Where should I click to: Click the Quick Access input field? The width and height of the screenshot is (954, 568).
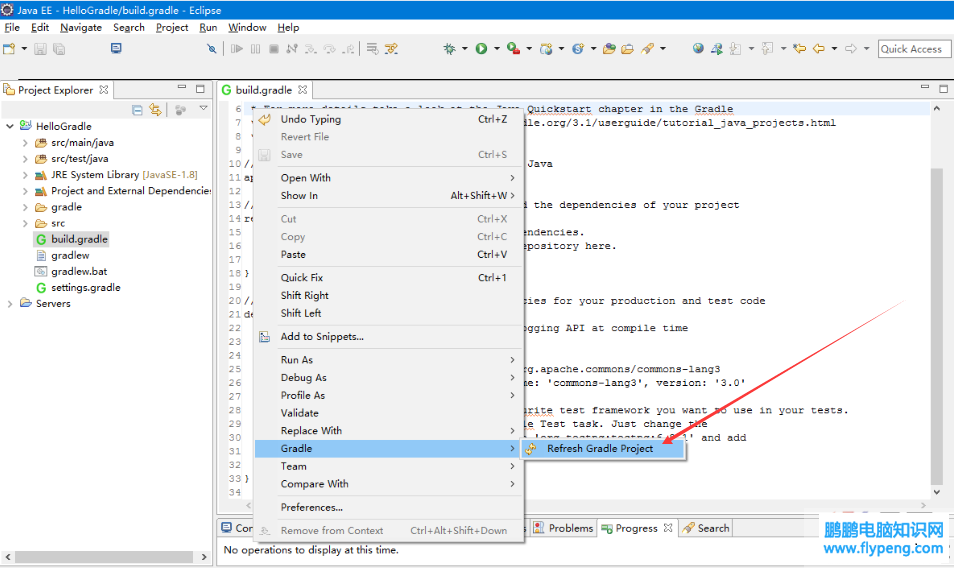[914, 49]
